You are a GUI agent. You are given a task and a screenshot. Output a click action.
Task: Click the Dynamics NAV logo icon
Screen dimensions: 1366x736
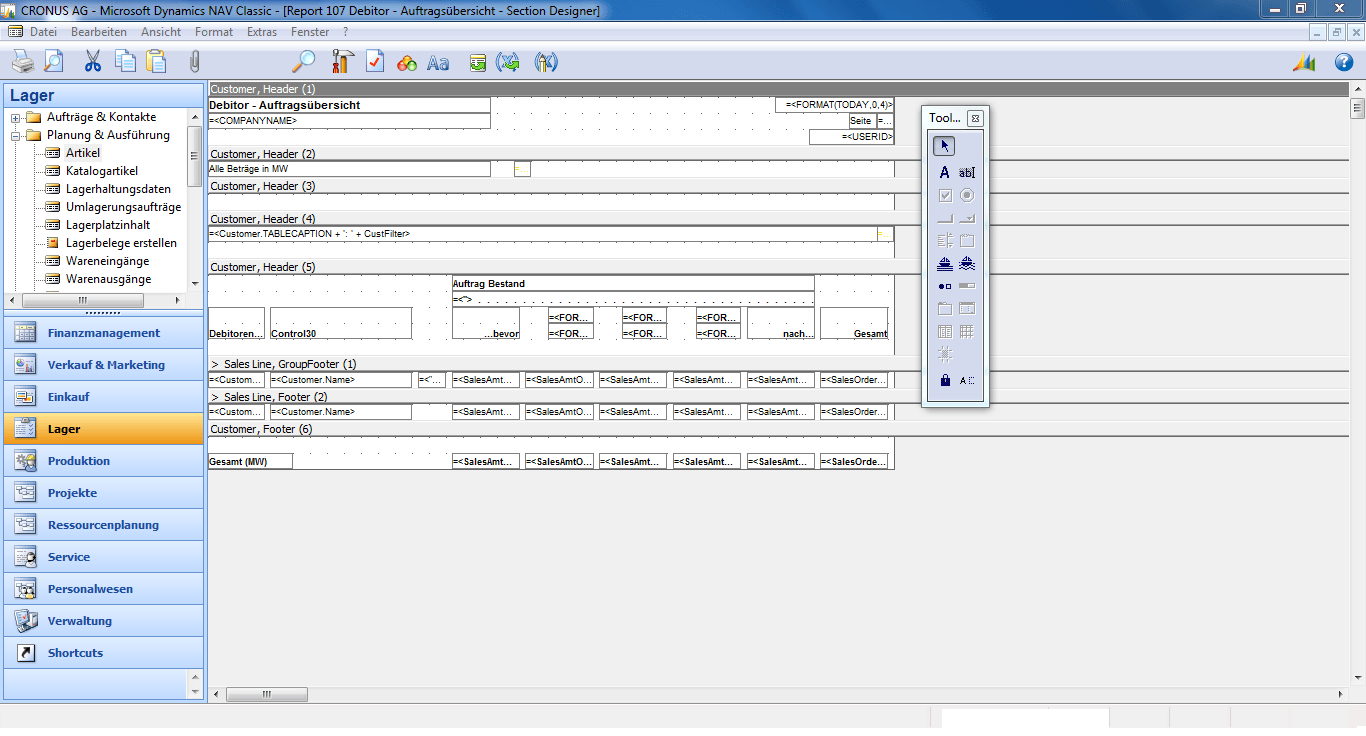pos(1304,63)
